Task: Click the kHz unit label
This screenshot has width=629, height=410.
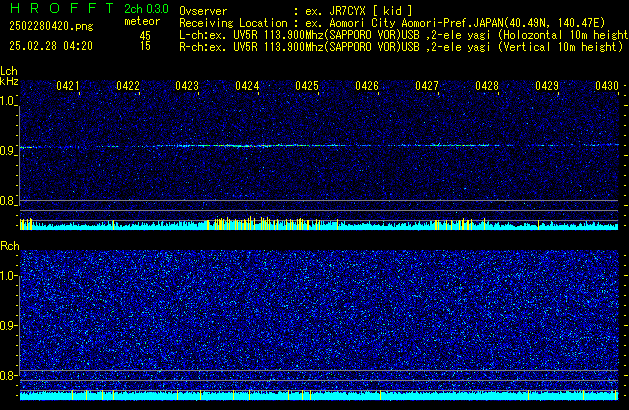Action: (9, 81)
